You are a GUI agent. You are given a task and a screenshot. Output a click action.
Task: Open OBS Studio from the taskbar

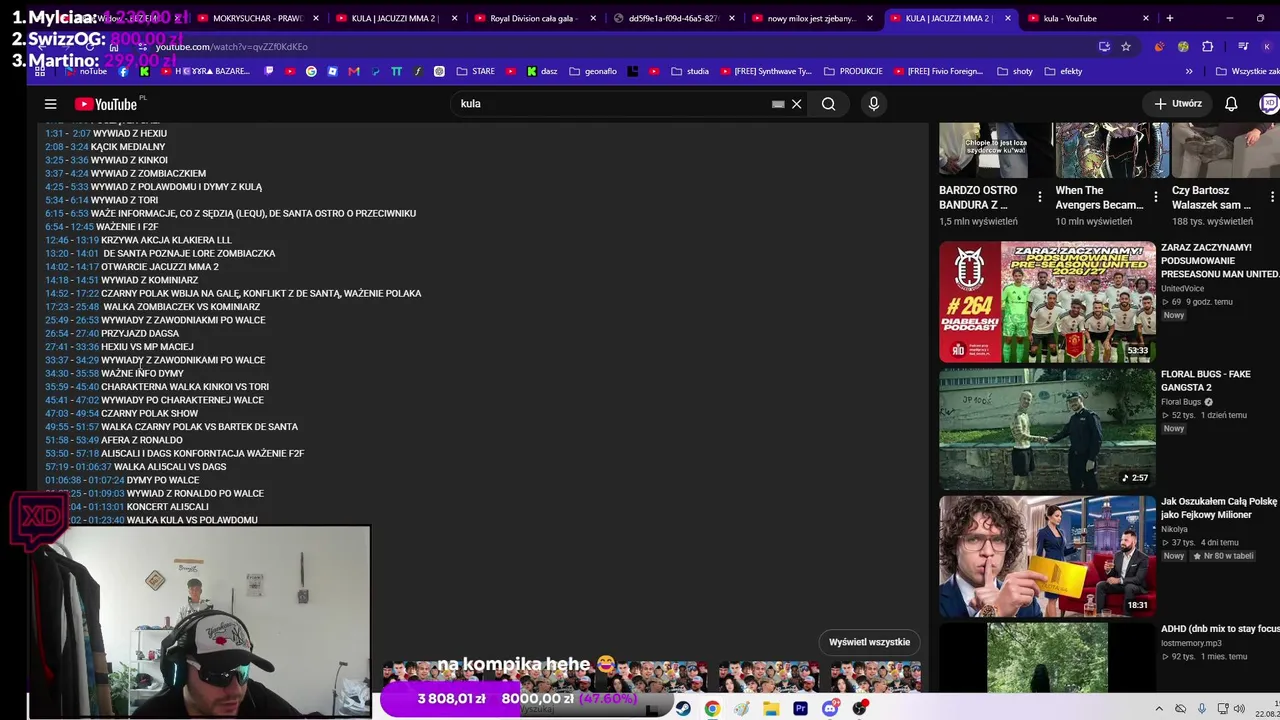tap(859, 708)
